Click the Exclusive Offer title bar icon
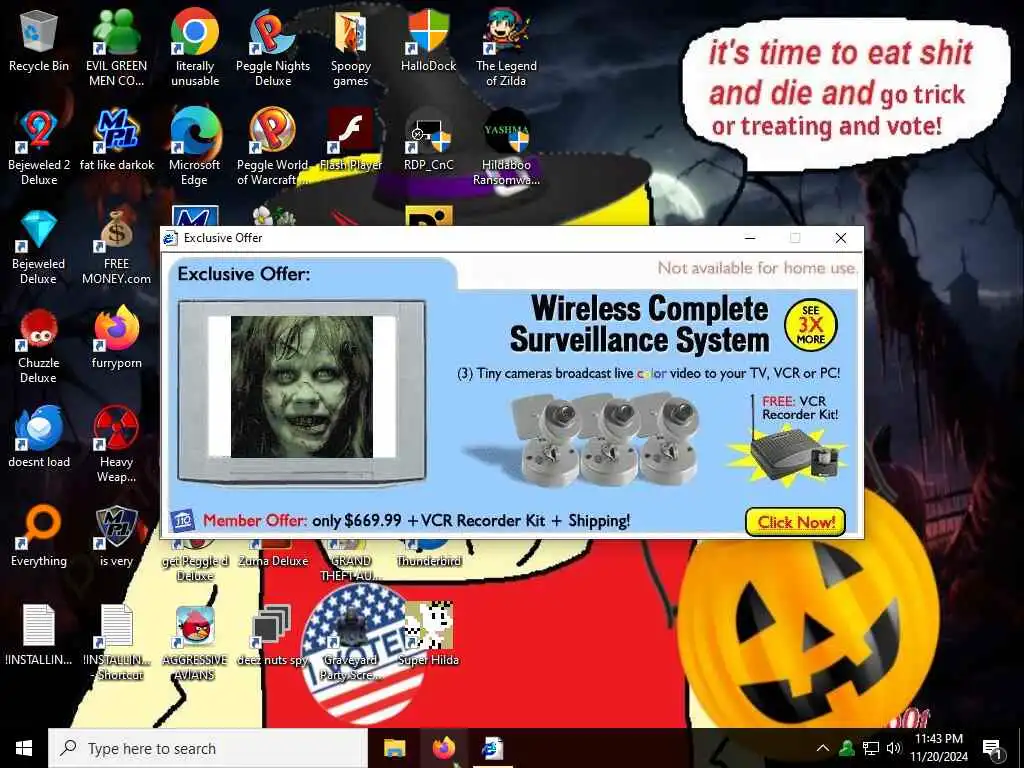The width and height of the screenshot is (1024, 768). (x=170, y=238)
